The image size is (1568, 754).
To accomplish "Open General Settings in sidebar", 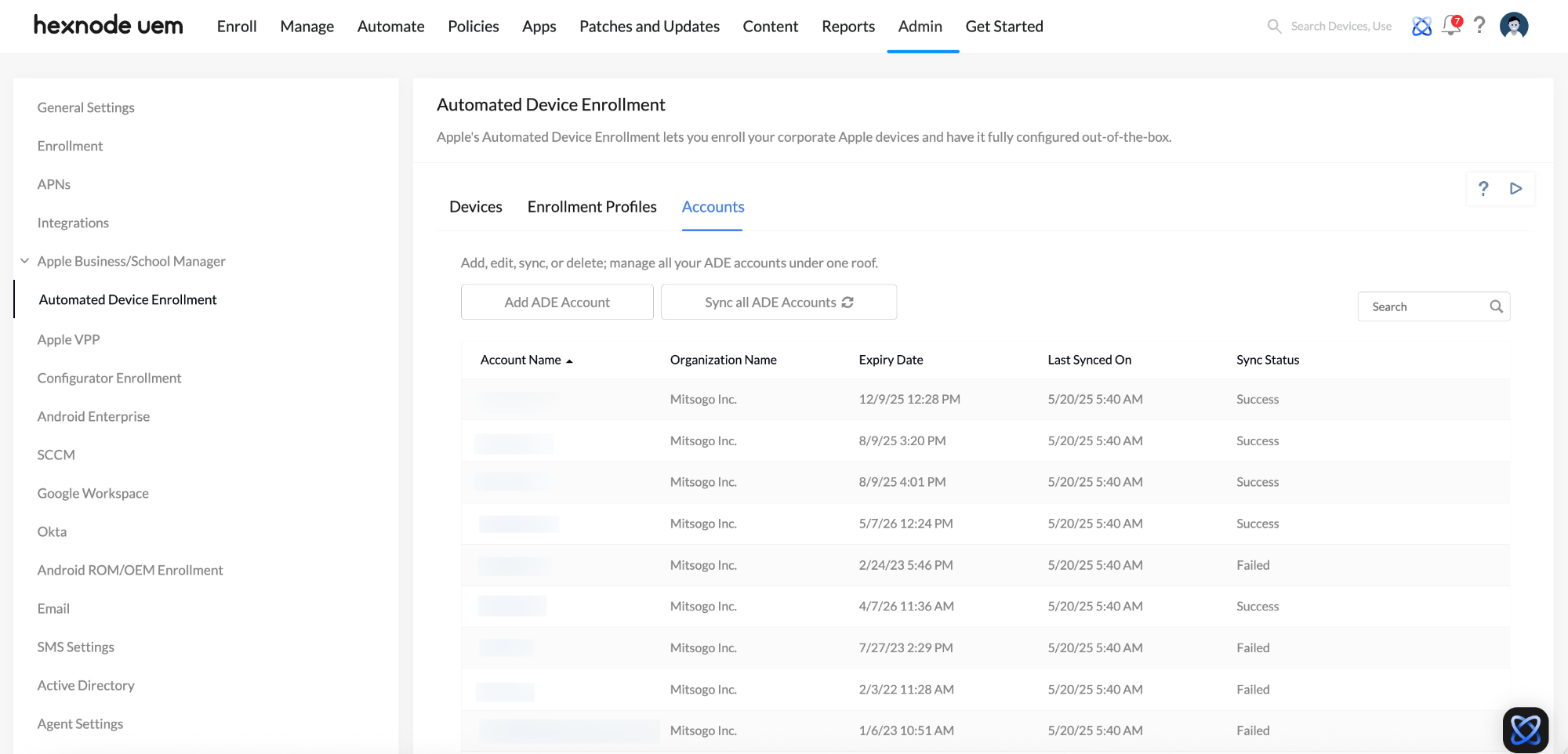I will point(86,107).
